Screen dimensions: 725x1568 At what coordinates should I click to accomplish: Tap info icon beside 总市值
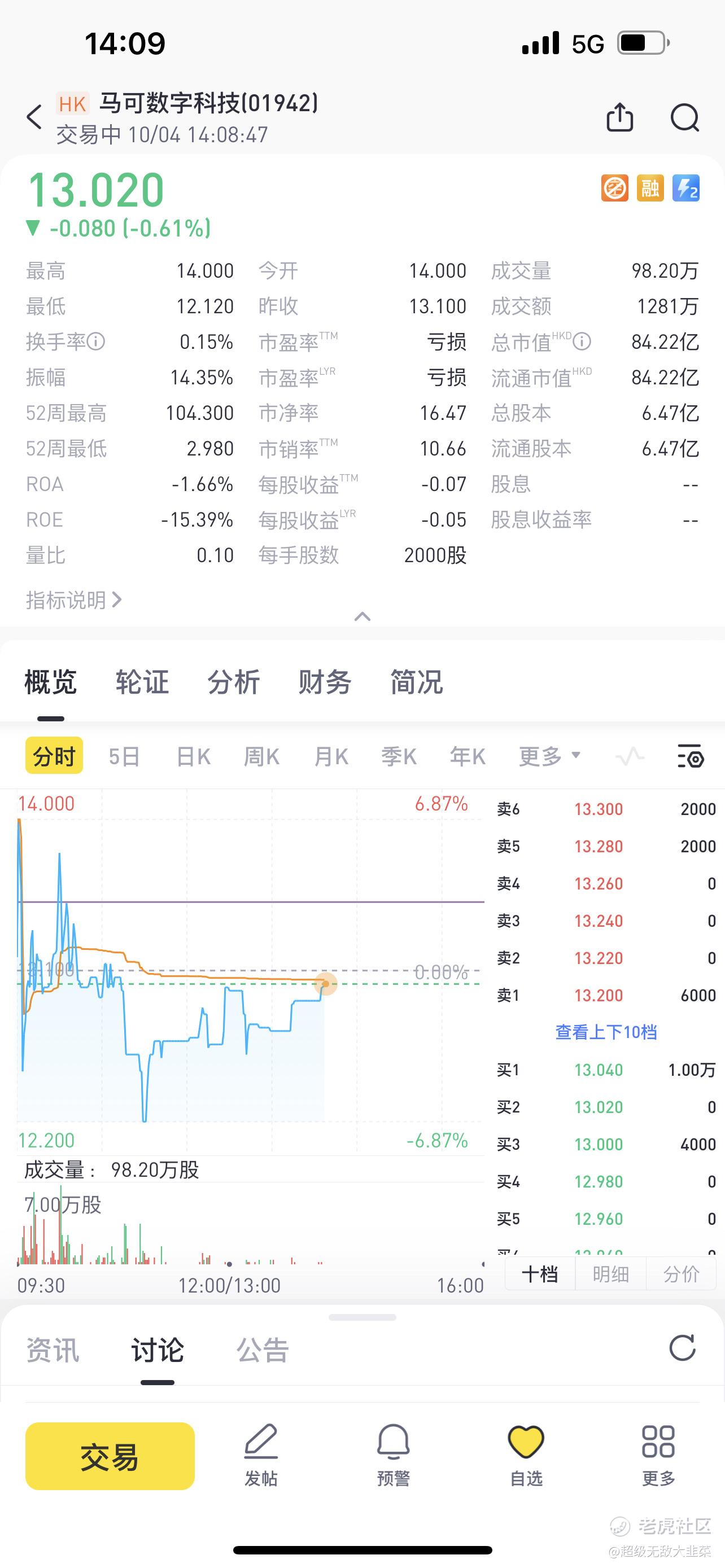click(582, 341)
